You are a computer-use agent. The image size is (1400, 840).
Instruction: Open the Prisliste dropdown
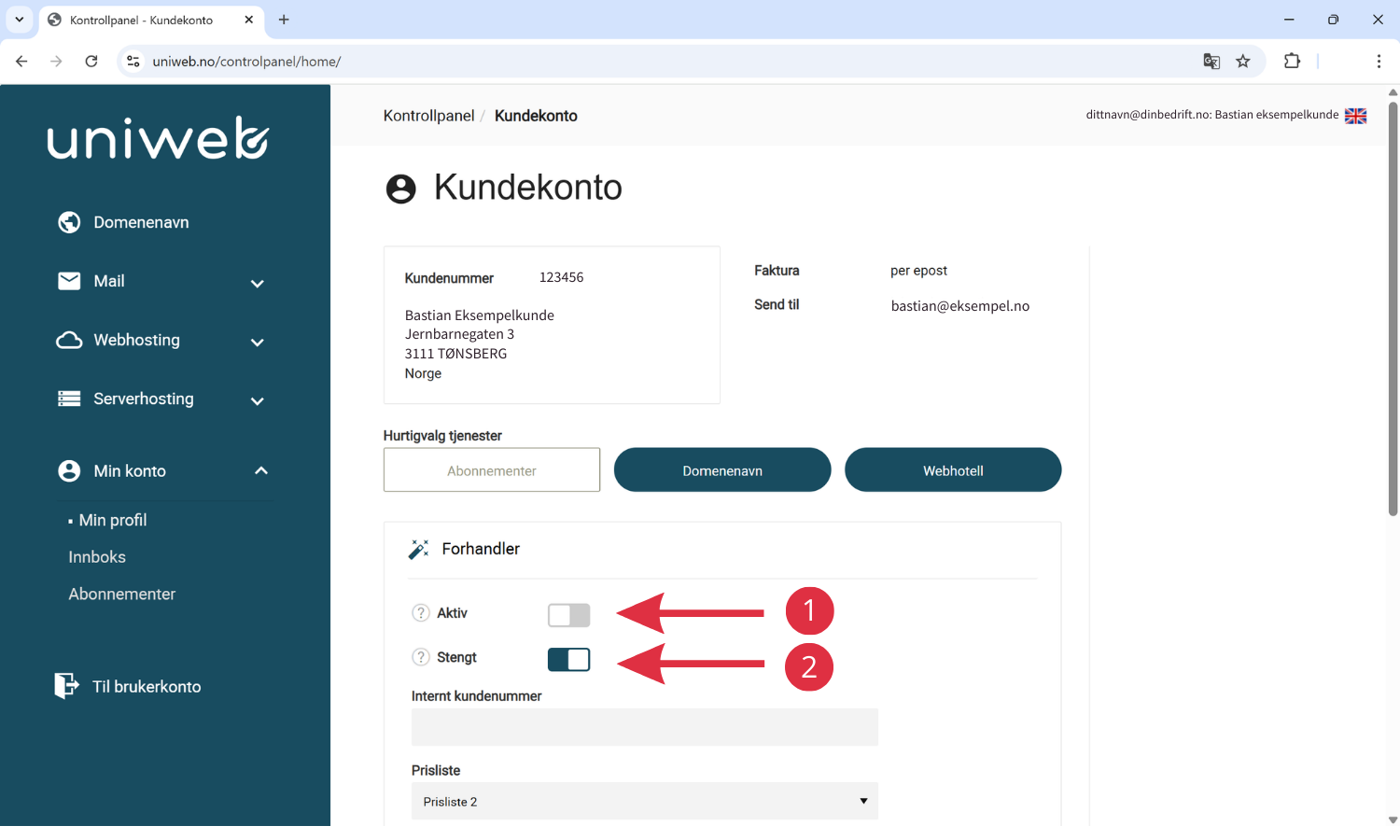(x=645, y=801)
